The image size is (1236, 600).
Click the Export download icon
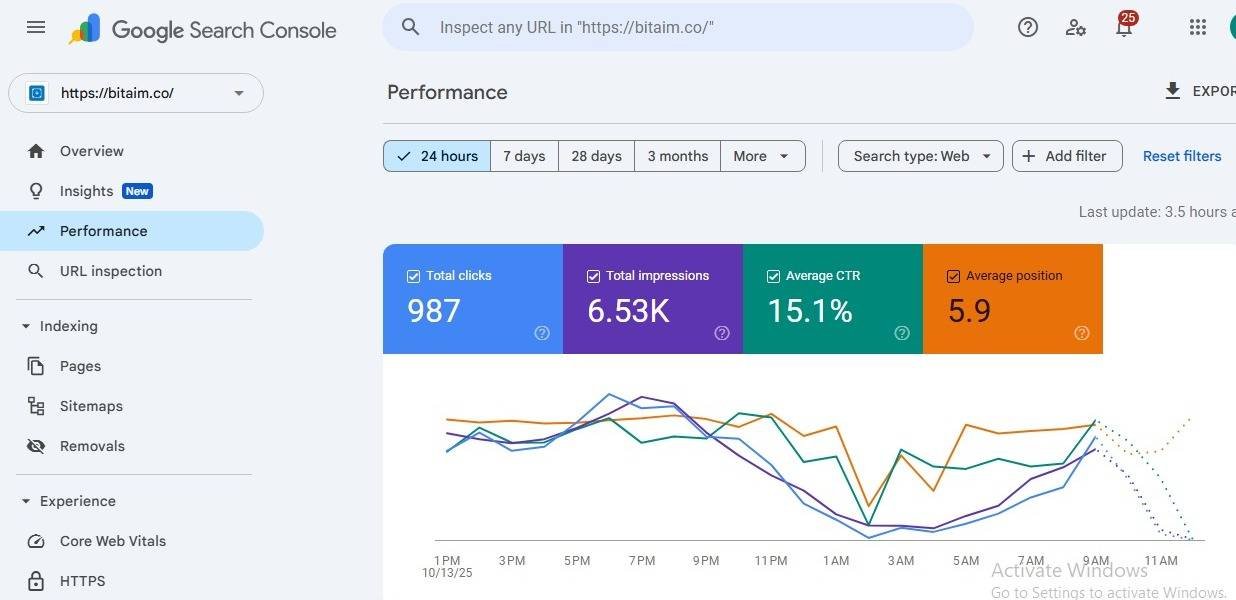(1173, 91)
